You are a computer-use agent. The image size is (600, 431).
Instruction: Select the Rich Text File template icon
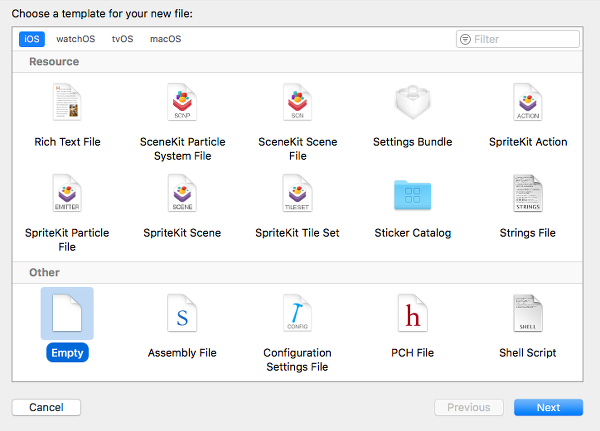[67, 102]
